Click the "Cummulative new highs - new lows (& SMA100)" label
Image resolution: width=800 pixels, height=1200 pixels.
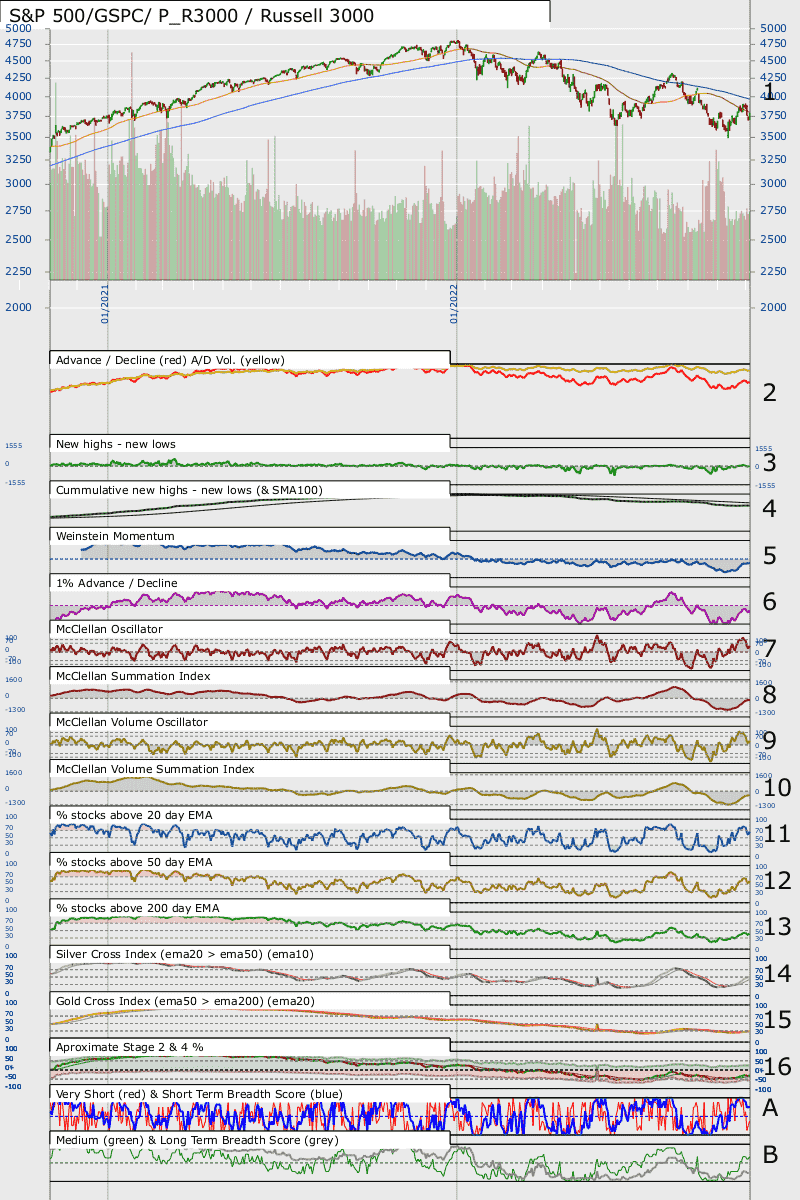[189, 490]
